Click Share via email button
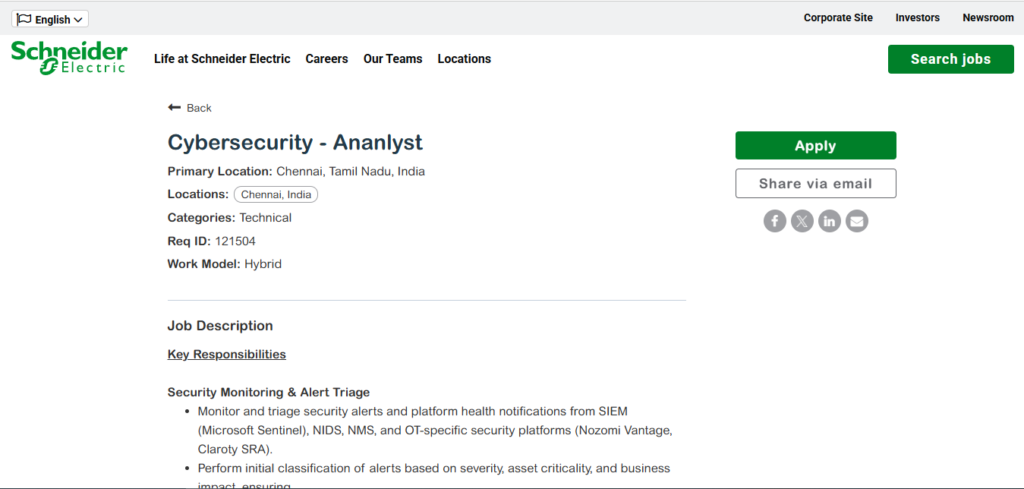Screen dimensions: 1024x489 (816, 183)
